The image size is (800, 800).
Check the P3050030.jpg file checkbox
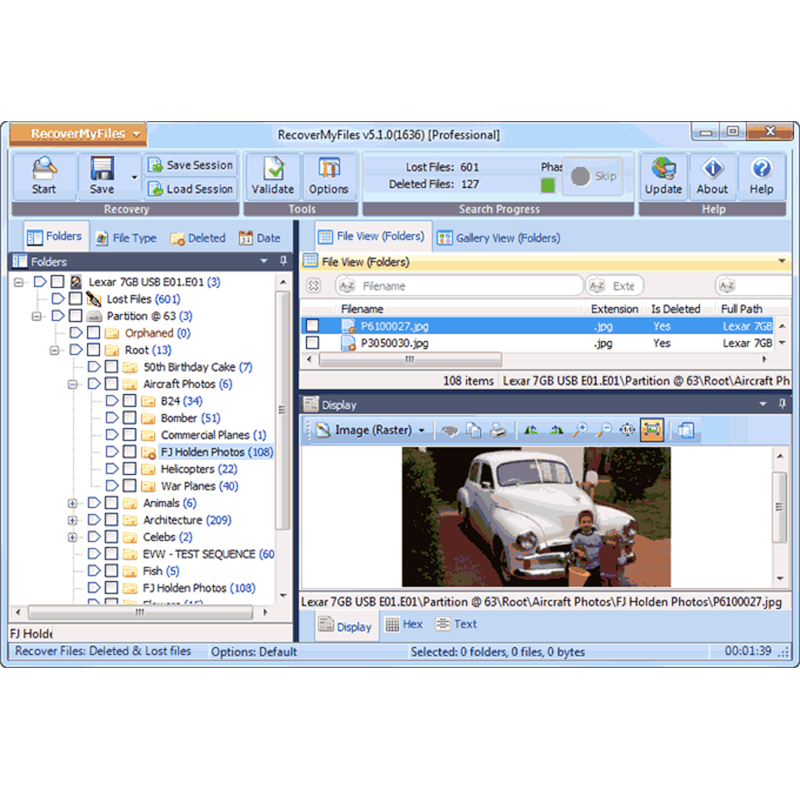pyautogui.click(x=313, y=343)
